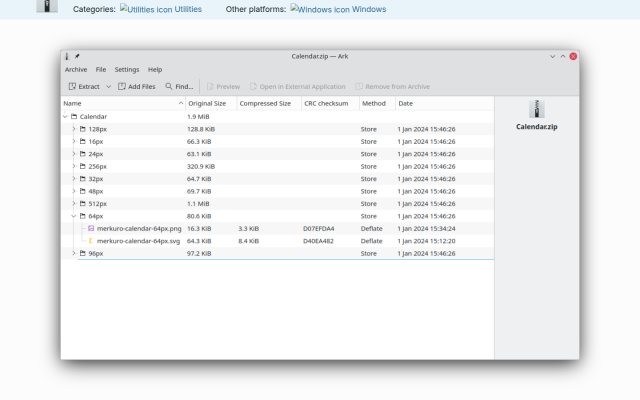Open Find in the toolbar
The height and width of the screenshot is (400, 640).
[179, 87]
